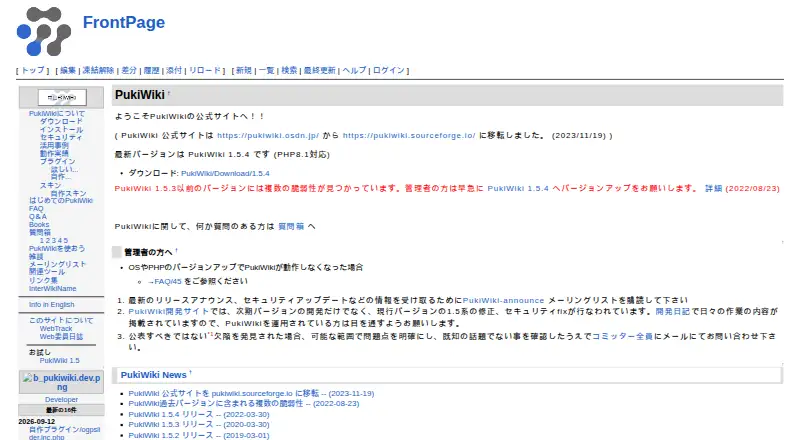Open Info in English
The image size is (800, 440).
[x=52, y=305]
